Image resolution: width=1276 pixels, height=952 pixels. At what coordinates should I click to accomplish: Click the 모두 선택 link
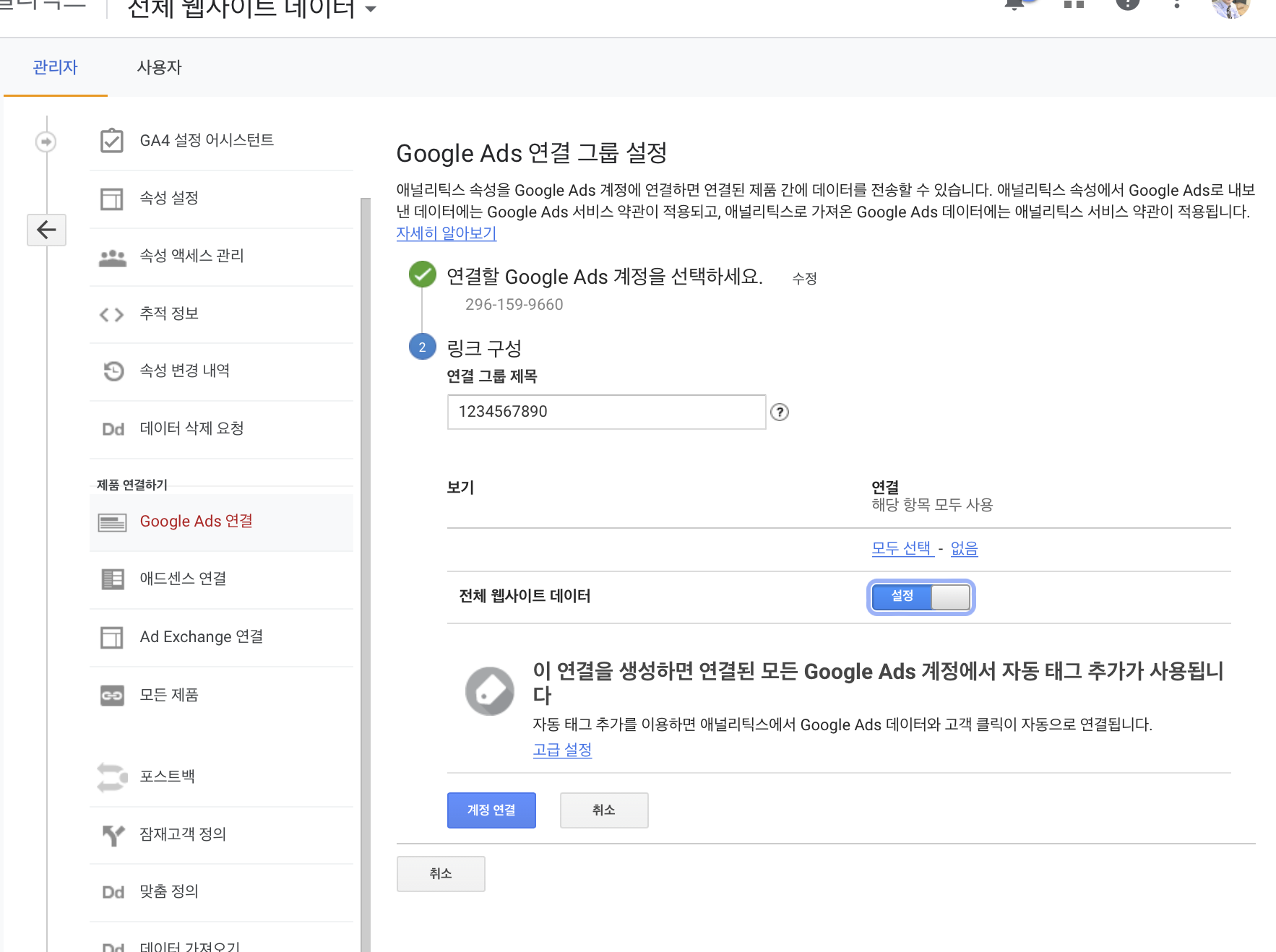tap(902, 548)
